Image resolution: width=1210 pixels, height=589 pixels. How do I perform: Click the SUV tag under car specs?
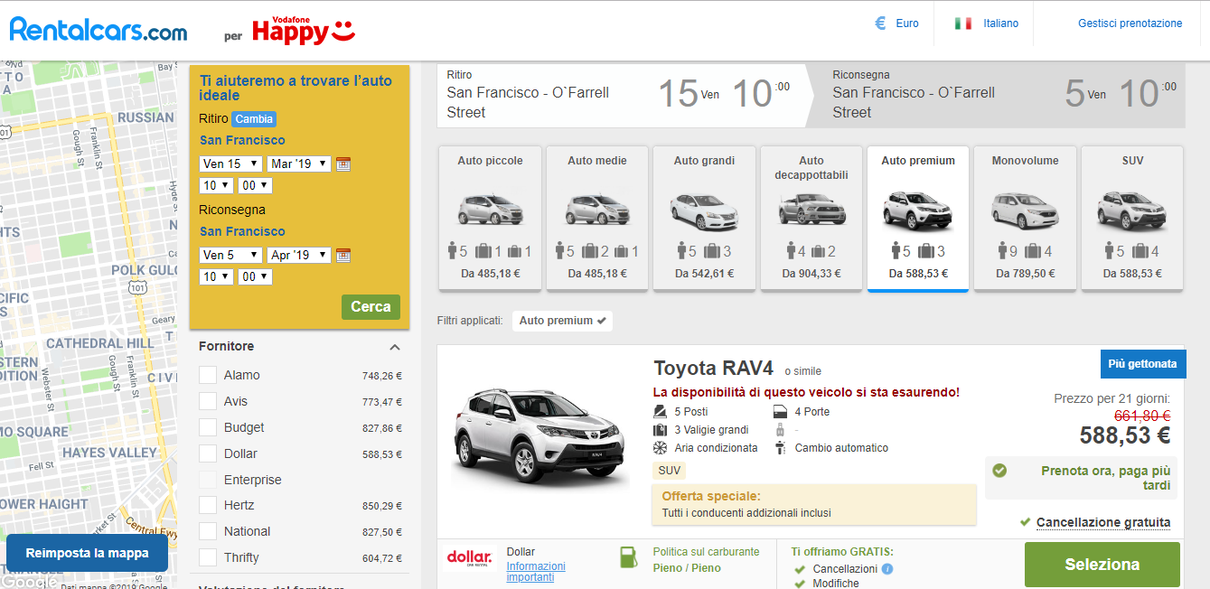coord(669,470)
